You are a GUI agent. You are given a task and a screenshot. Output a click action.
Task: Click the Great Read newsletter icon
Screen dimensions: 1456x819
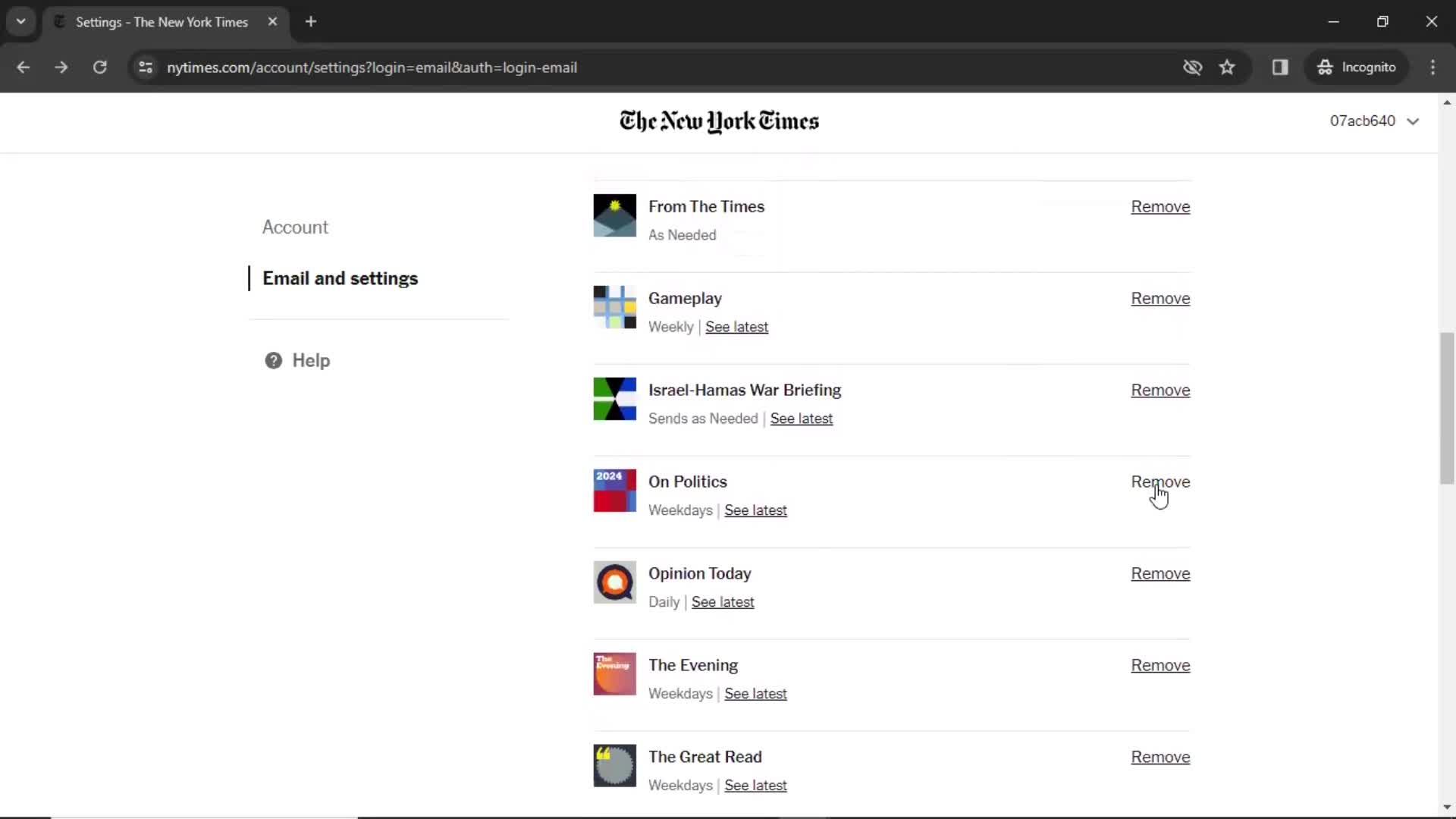(x=615, y=766)
